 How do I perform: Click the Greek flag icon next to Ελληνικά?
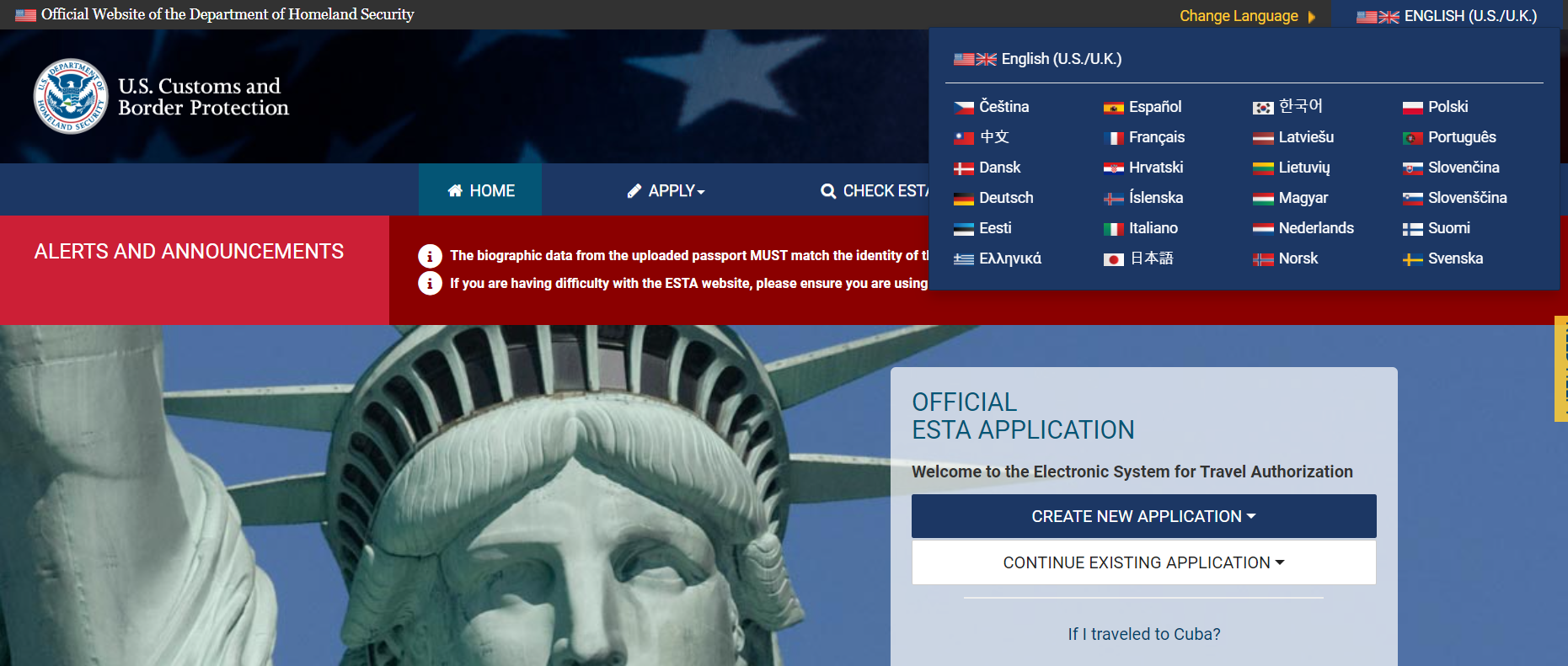pos(964,259)
